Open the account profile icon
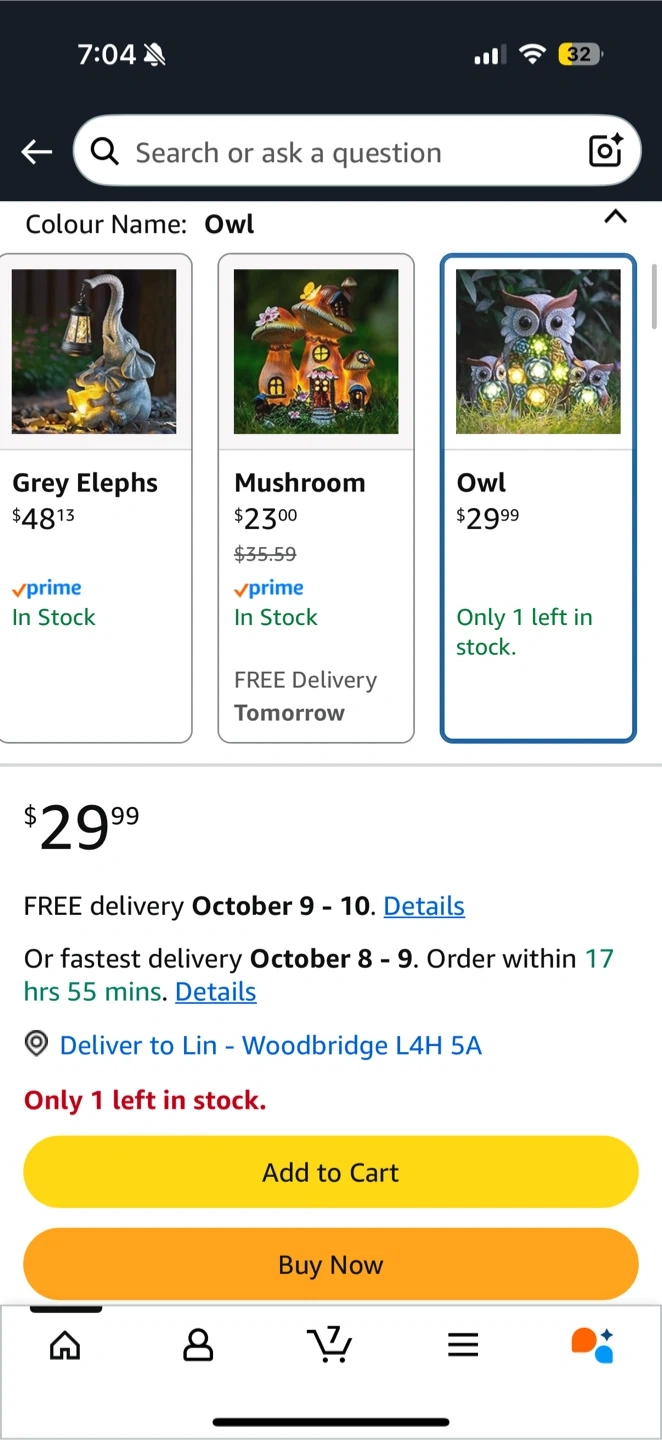The height and width of the screenshot is (1440, 662). pos(198,1345)
